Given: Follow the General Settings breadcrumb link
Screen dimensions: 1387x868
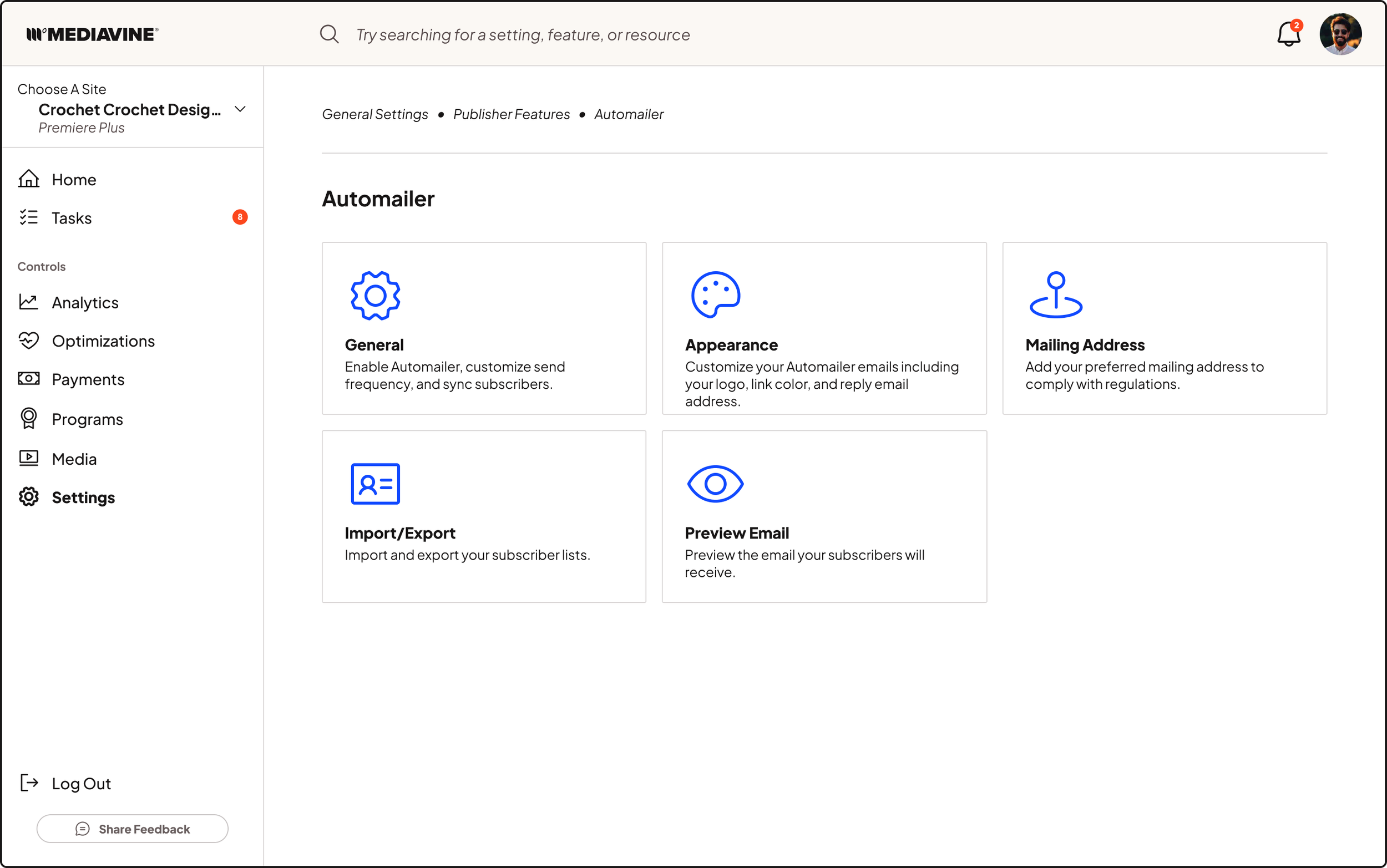Looking at the screenshot, I should (375, 114).
